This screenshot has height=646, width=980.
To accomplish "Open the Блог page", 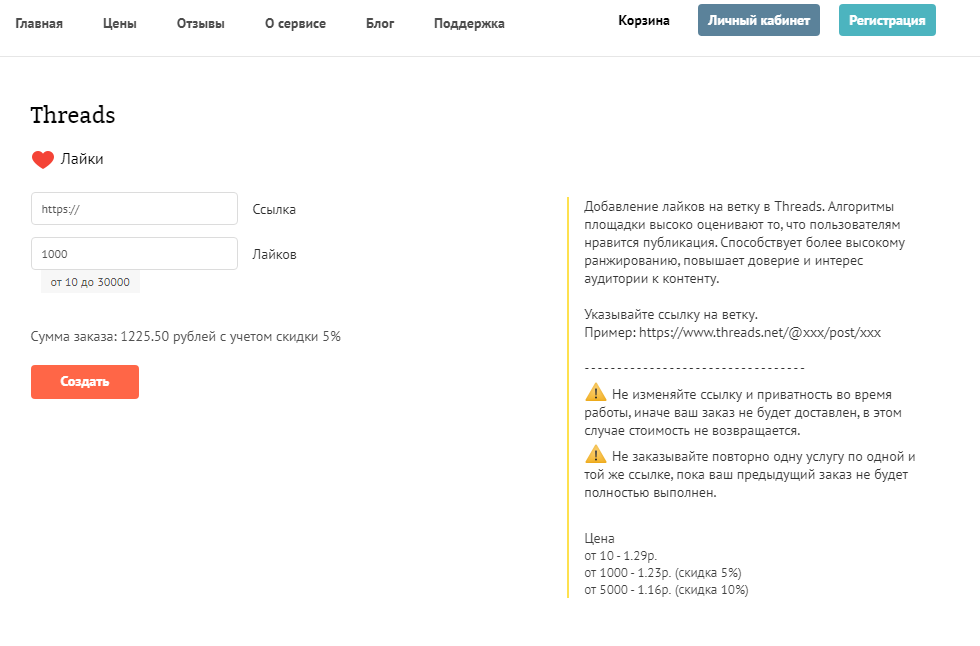I will [x=380, y=24].
